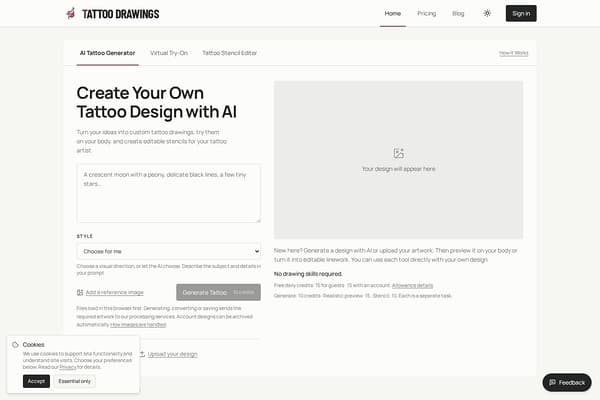Click the TATTOO DRAWINGS brand name
This screenshot has height=400, width=600.
(x=121, y=14)
